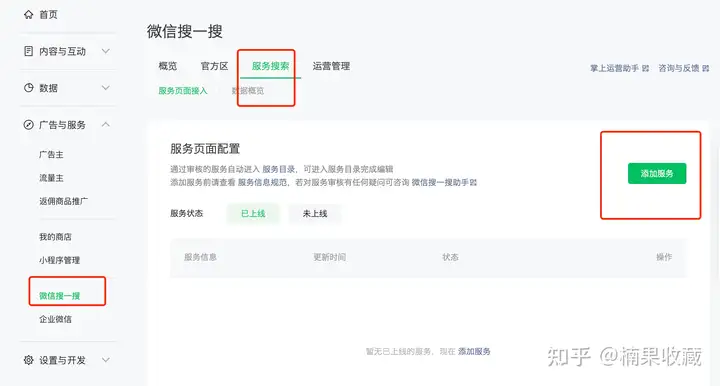Click 添加服务 link in empty state message
This screenshot has width=720, height=386.
click(x=474, y=352)
